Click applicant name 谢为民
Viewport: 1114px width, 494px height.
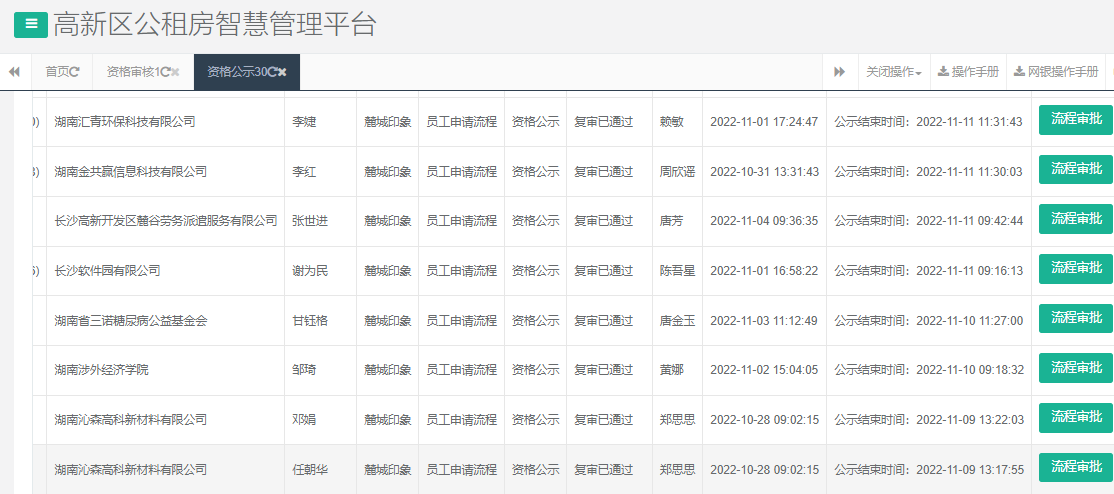pos(310,271)
